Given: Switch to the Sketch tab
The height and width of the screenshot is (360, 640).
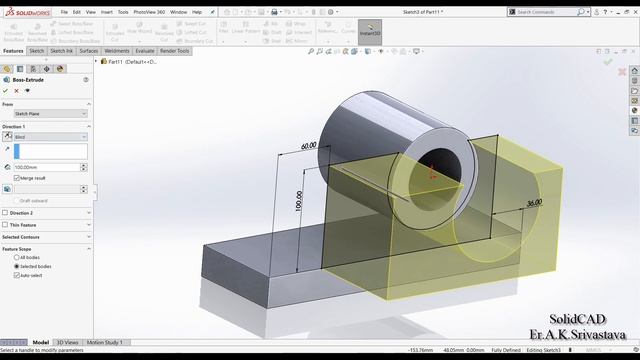Looking at the screenshot, I should click(x=36, y=51).
